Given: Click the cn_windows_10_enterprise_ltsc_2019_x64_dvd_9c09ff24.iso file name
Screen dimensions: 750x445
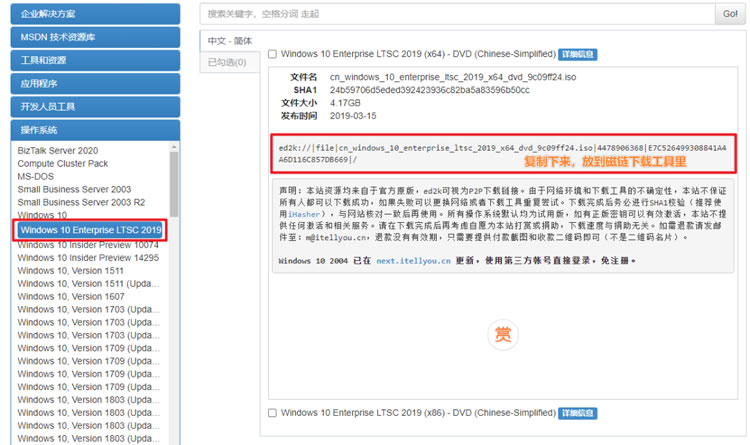Looking at the screenshot, I should pyautogui.click(x=453, y=77).
